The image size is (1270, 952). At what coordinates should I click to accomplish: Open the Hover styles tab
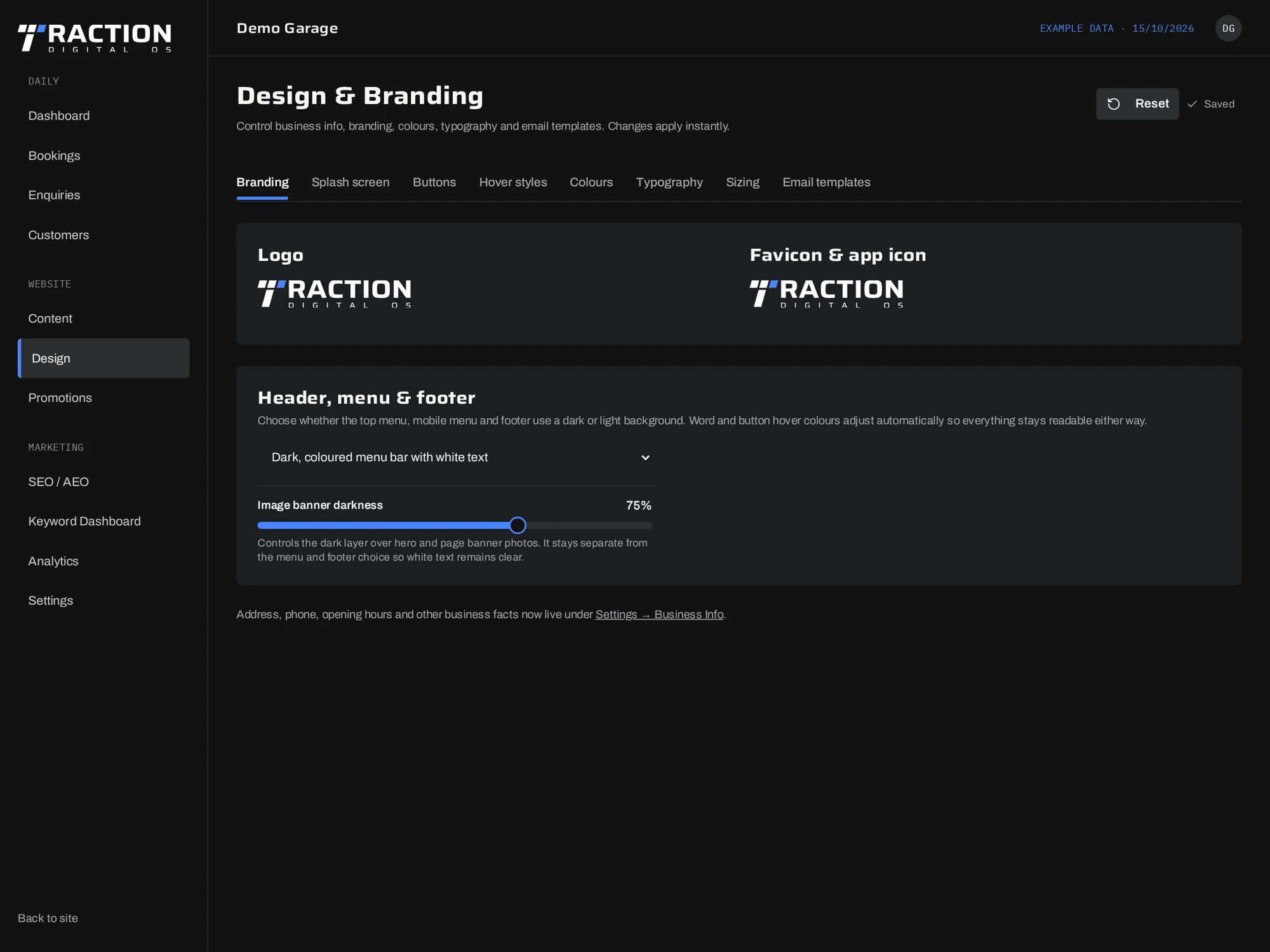click(x=513, y=182)
